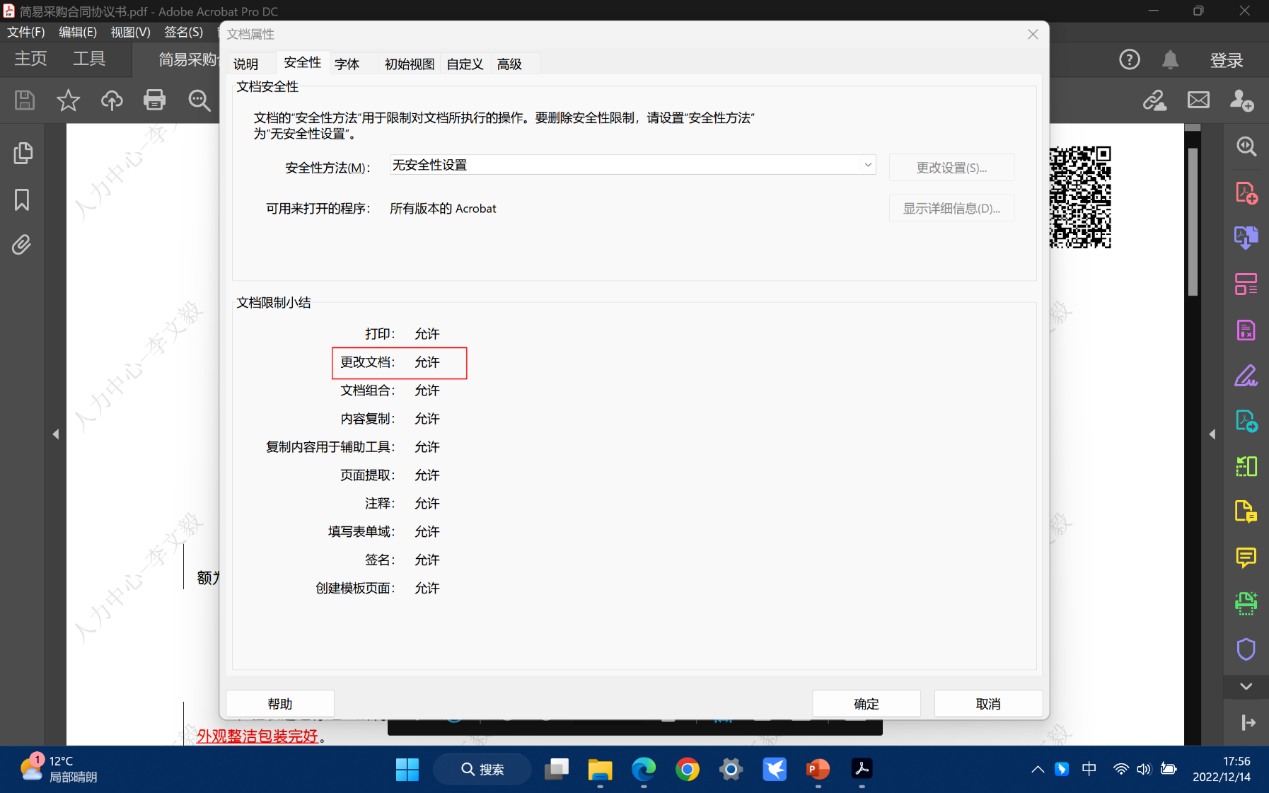Click the star bookmark icon in toolbar
This screenshot has width=1269, height=793.
68,100
